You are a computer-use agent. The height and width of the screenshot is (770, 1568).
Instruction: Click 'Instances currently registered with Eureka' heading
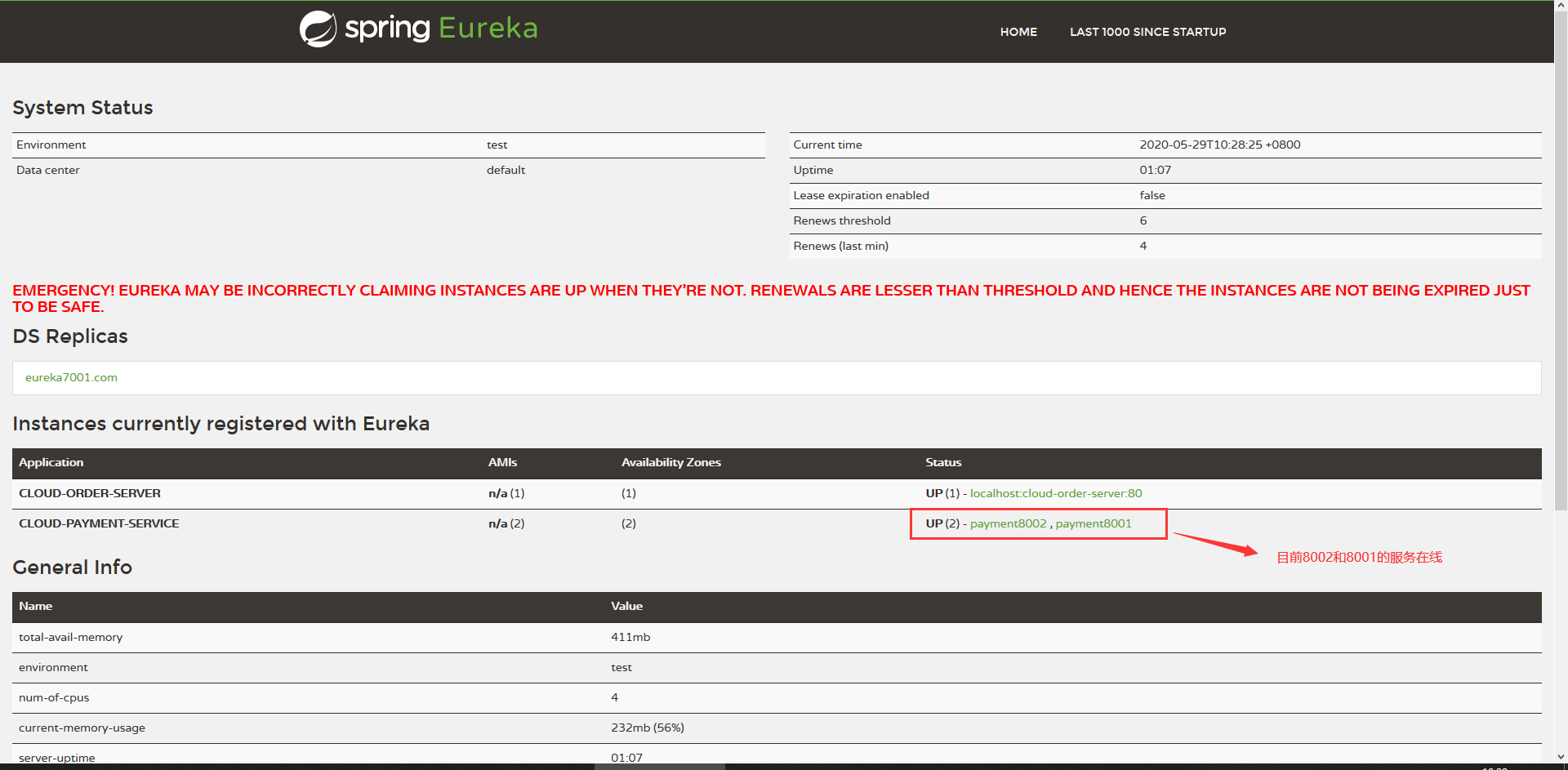pos(220,424)
